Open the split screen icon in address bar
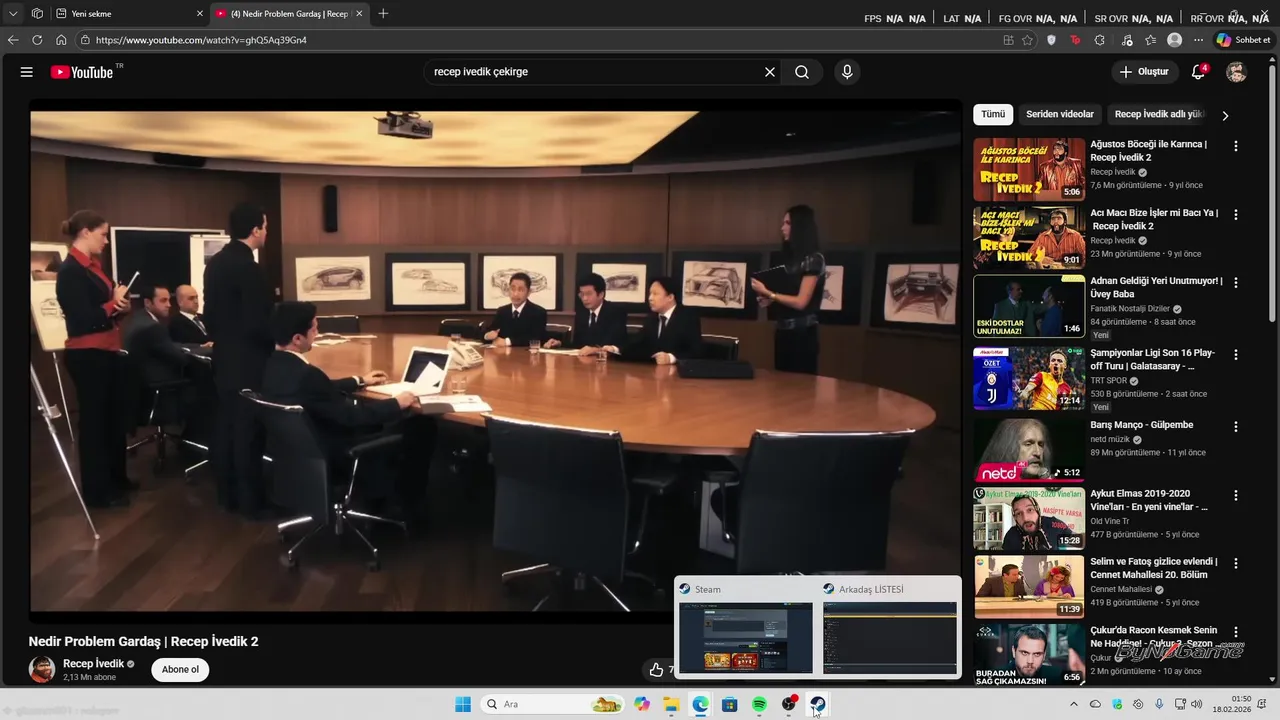1280x720 pixels. click(1008, 40)
